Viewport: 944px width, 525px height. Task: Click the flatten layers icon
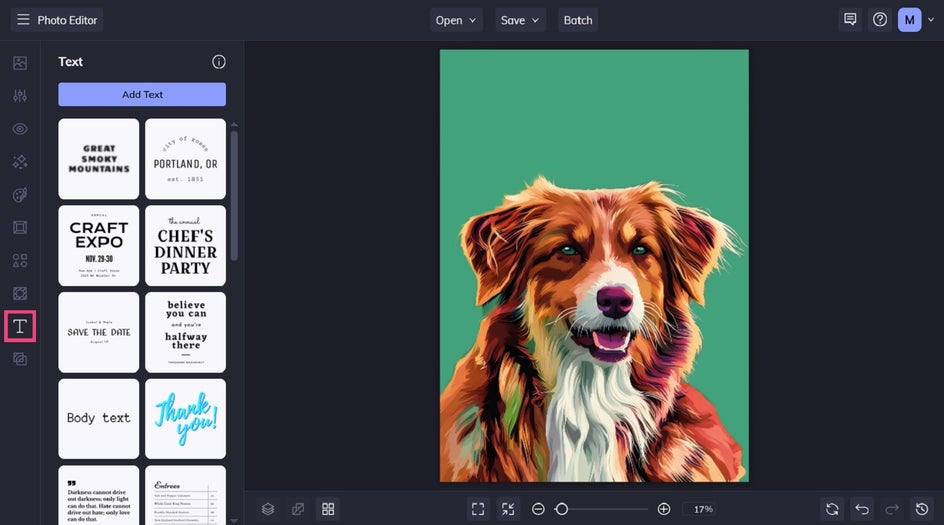coord(298,509)
